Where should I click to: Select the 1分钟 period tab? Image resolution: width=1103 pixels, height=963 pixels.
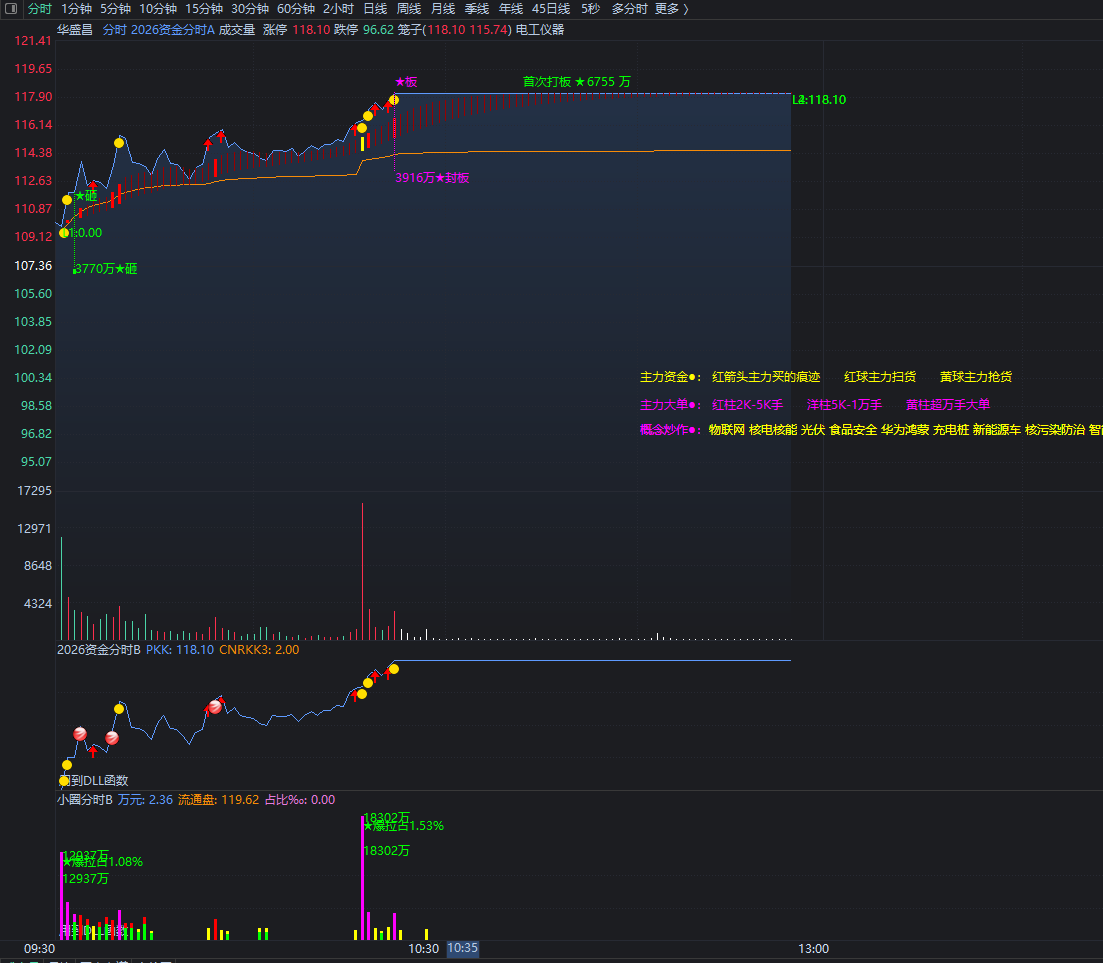[x=76, y=9]
